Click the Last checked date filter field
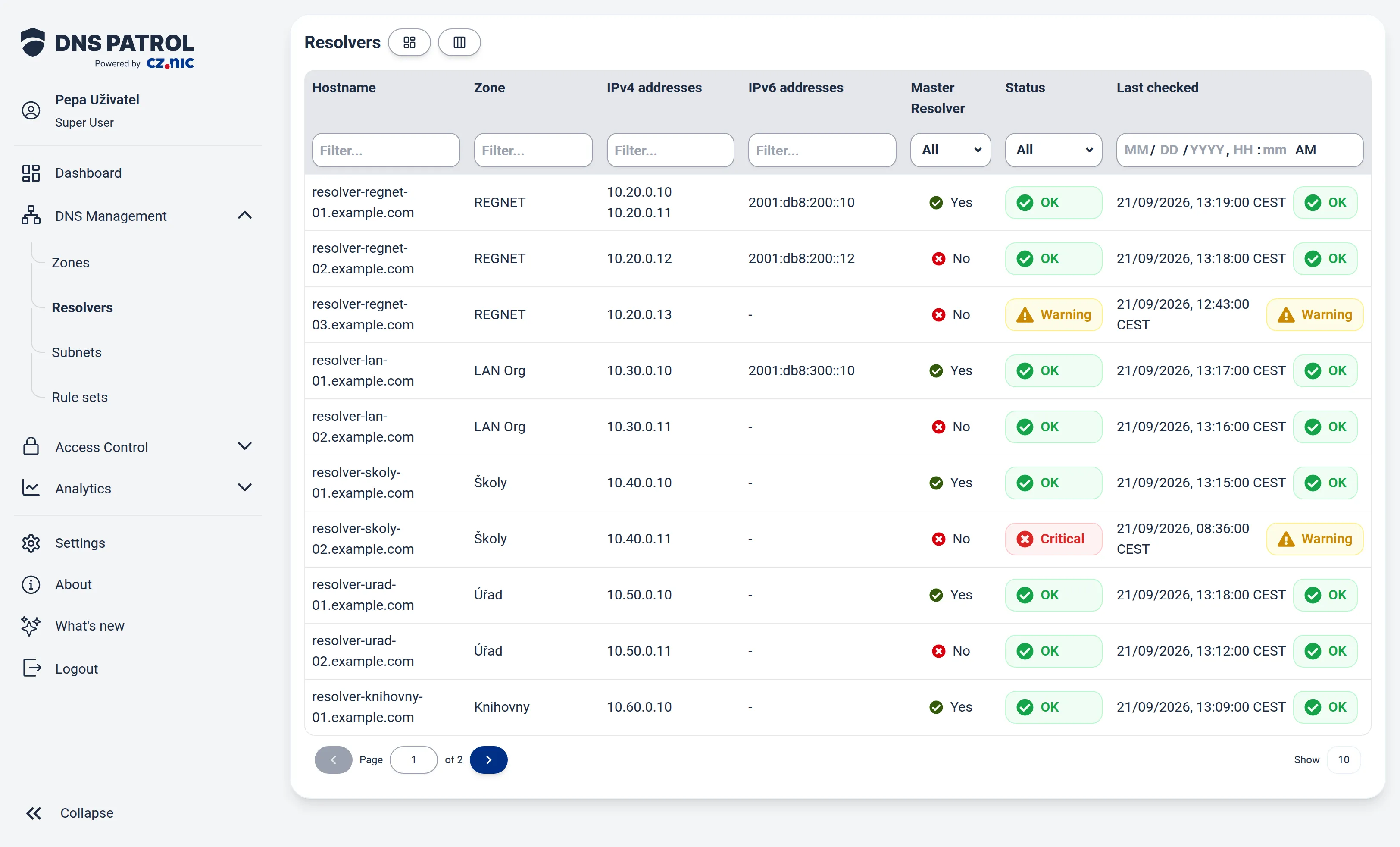 coord(1240,150)
